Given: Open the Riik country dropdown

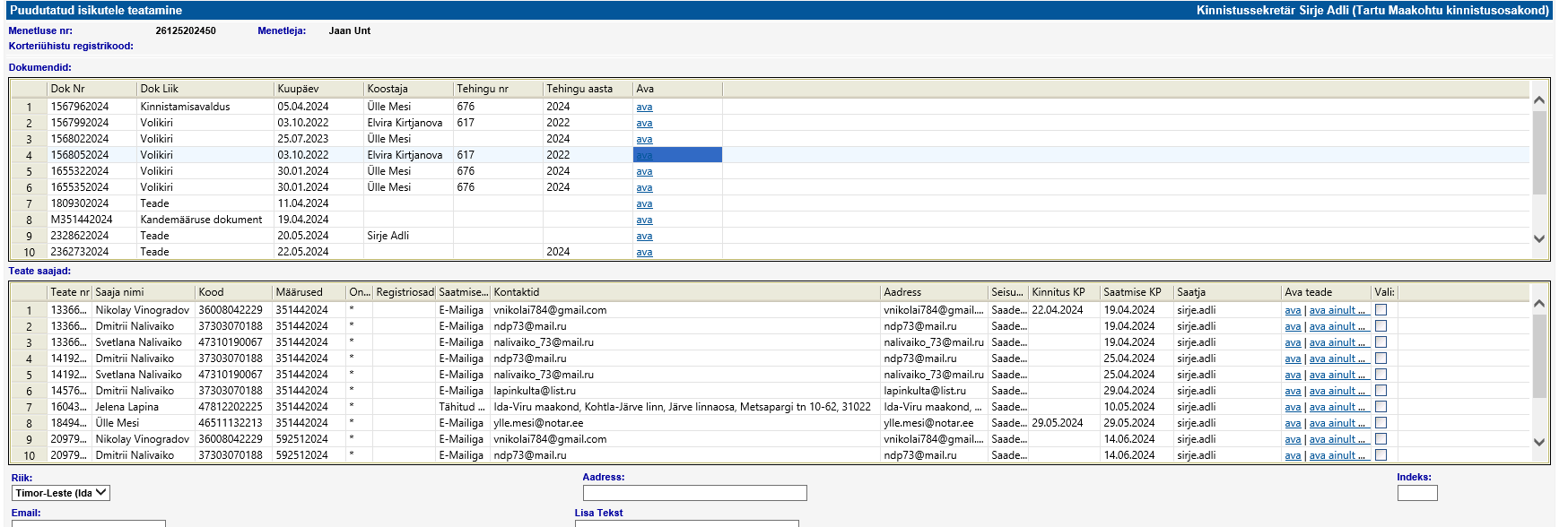Looking at the screenshot, I should (x=61, y=493).
